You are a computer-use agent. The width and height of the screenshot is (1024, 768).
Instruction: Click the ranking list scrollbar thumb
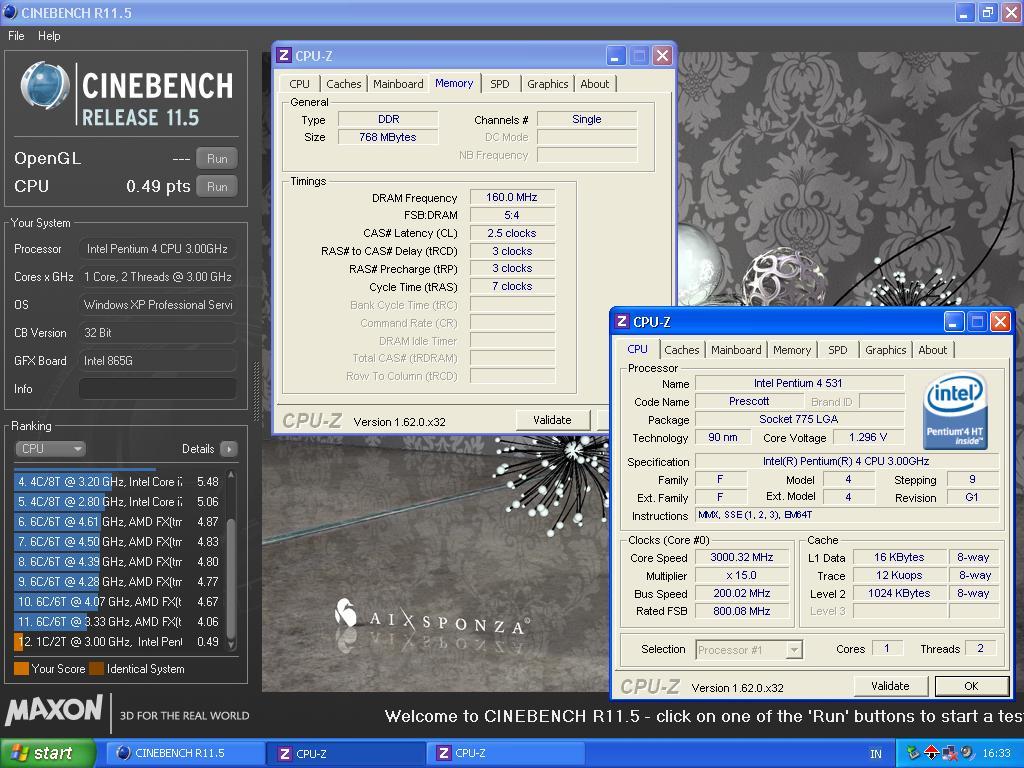(x=231, y=578)
